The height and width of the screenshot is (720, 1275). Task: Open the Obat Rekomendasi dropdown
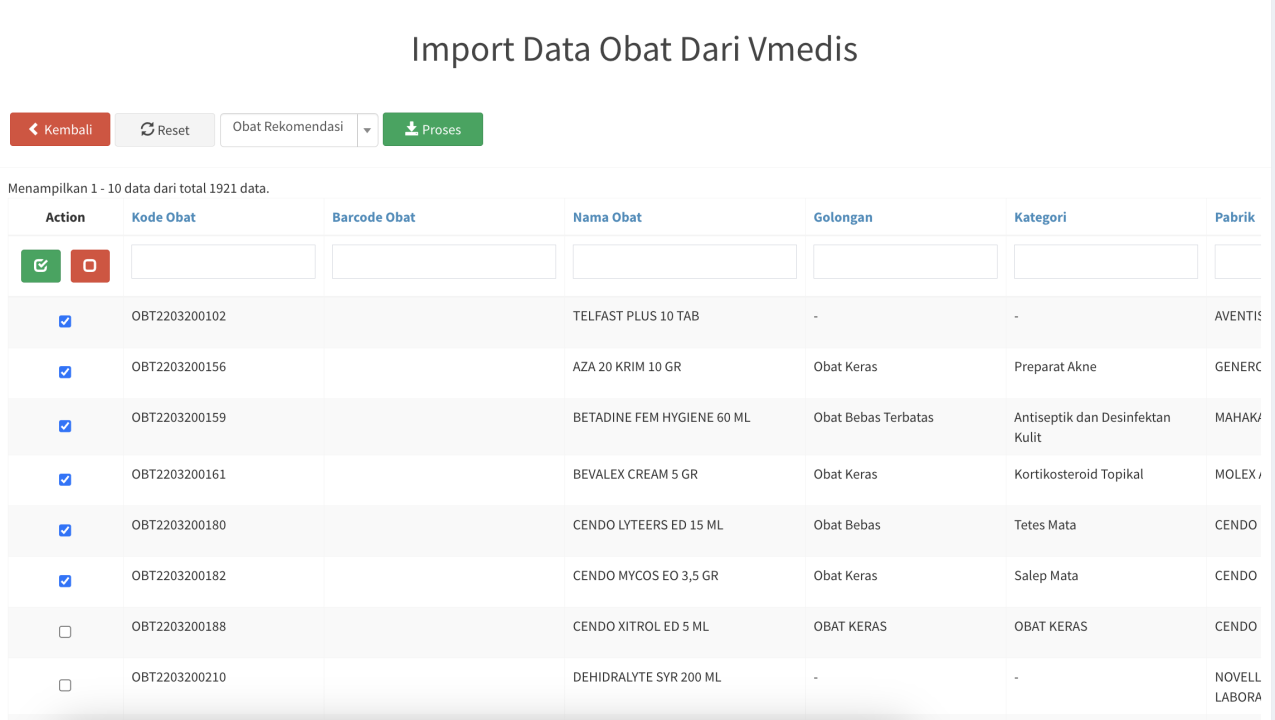[x=288, y=129]
